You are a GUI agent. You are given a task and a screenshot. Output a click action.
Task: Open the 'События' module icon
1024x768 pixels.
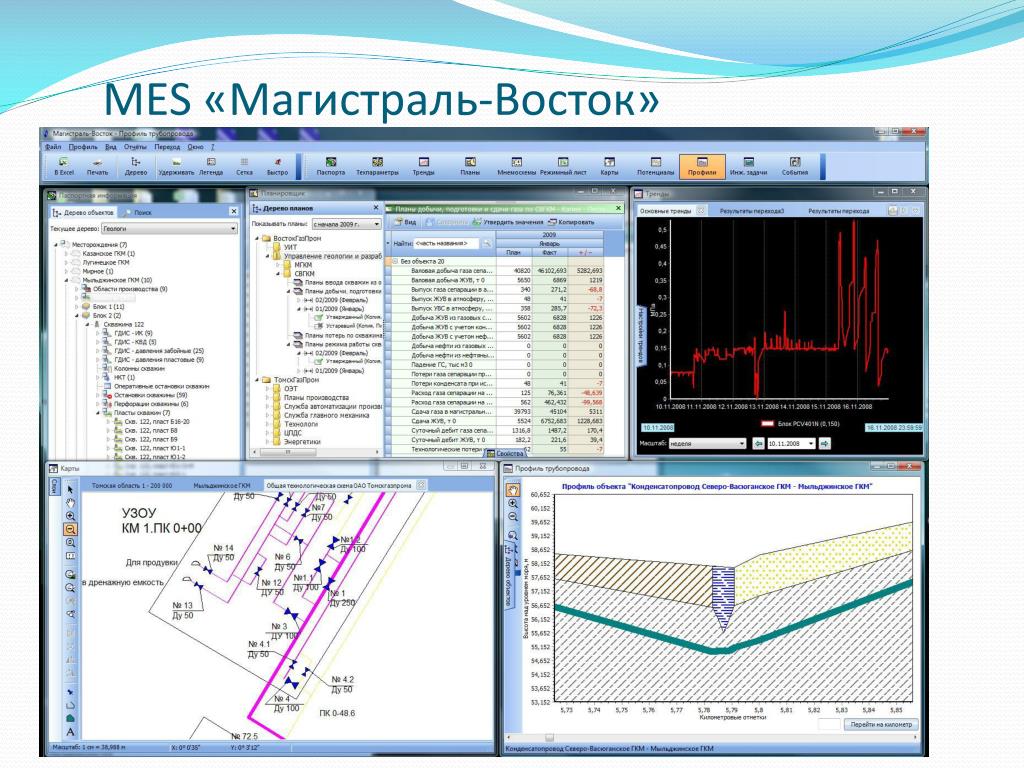pos(795,166)
